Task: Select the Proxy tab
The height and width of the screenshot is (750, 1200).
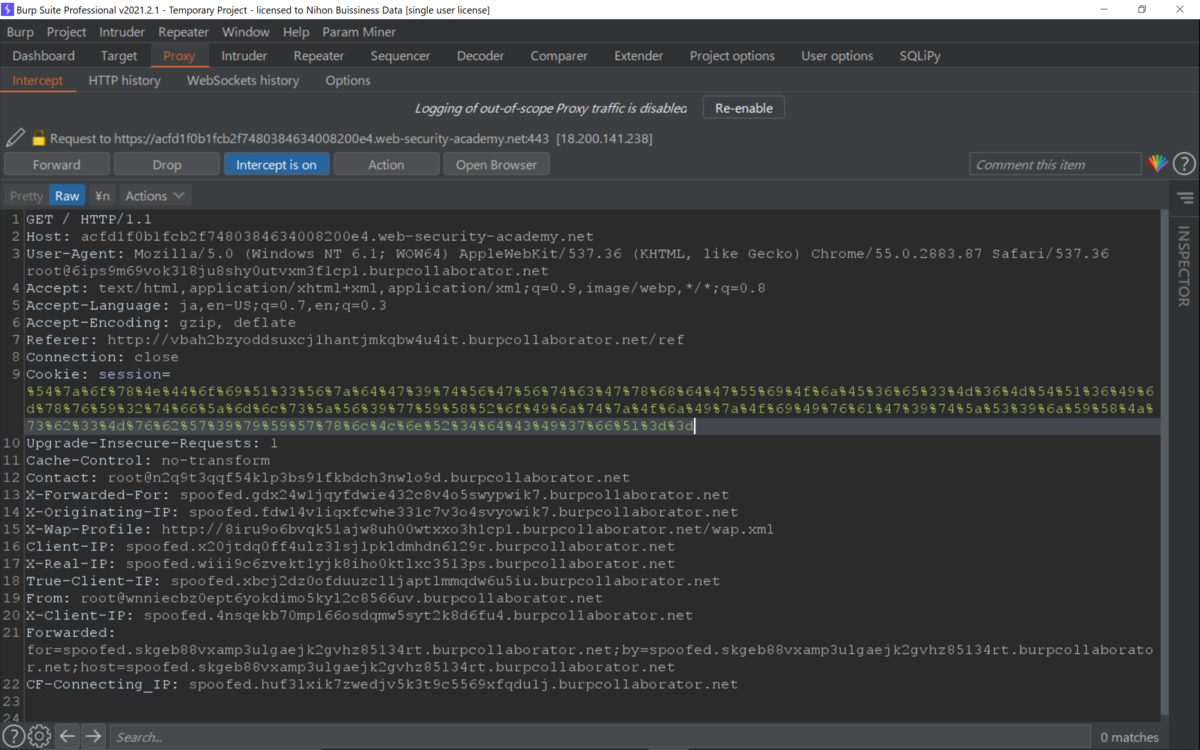Action: tap(179, 56)
